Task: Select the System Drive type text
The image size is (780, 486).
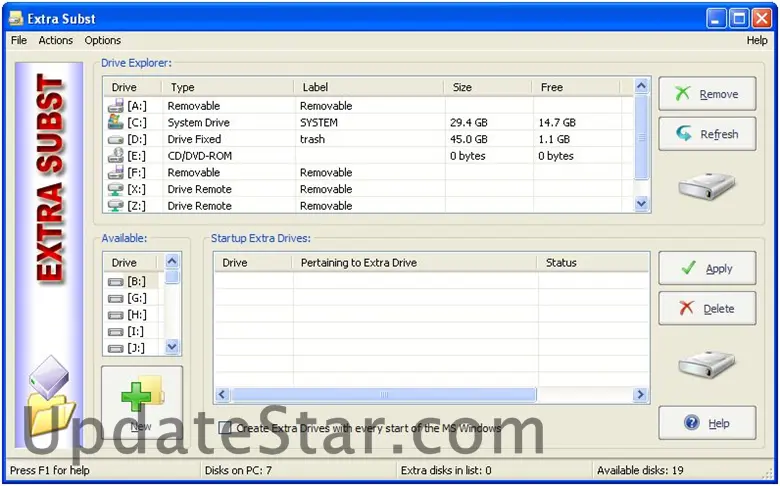Action: pyautogui.click(x=198, y=122)
